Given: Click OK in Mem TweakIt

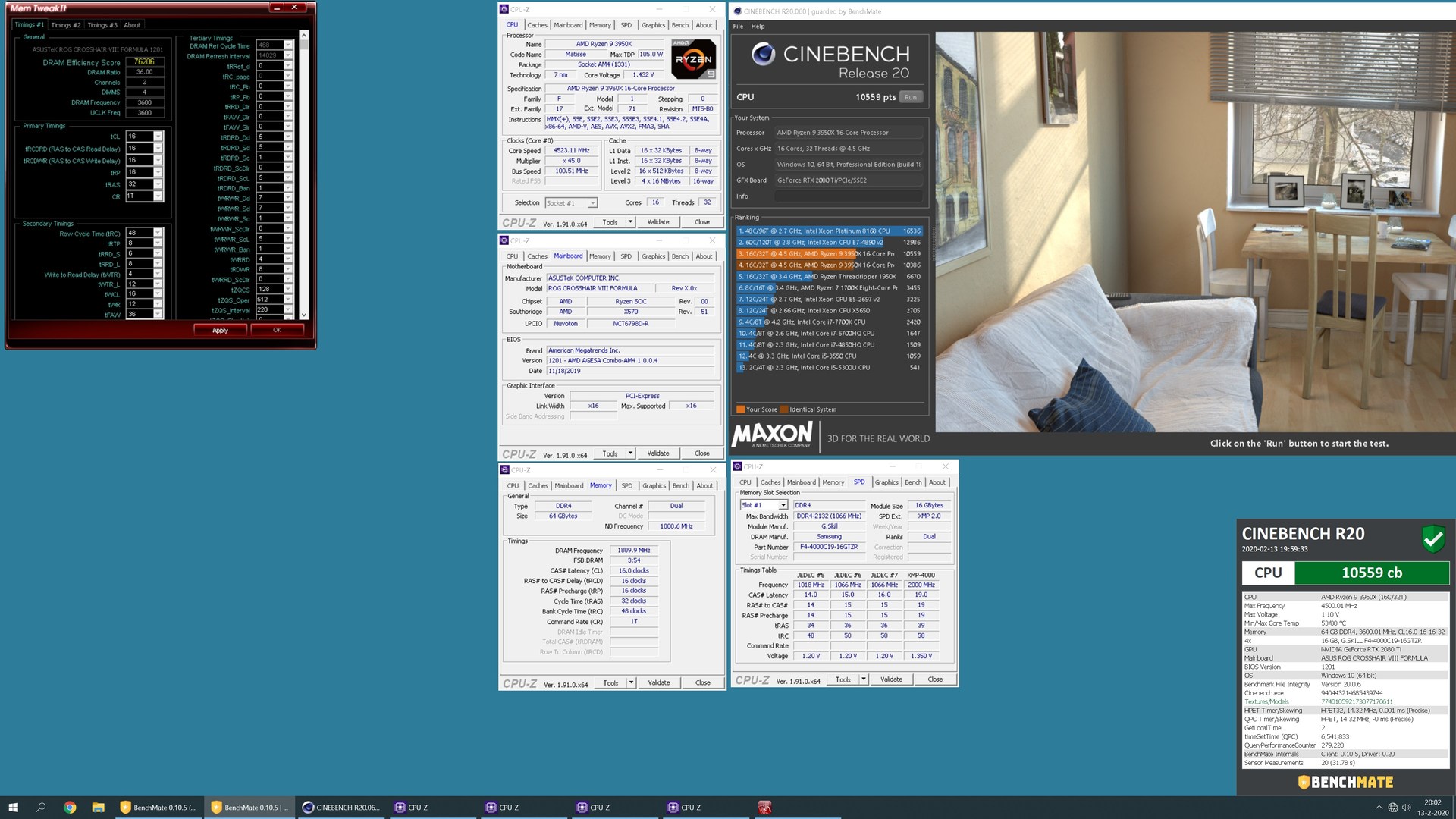Looking at the screenshot, I should click(x=277, y=330).
